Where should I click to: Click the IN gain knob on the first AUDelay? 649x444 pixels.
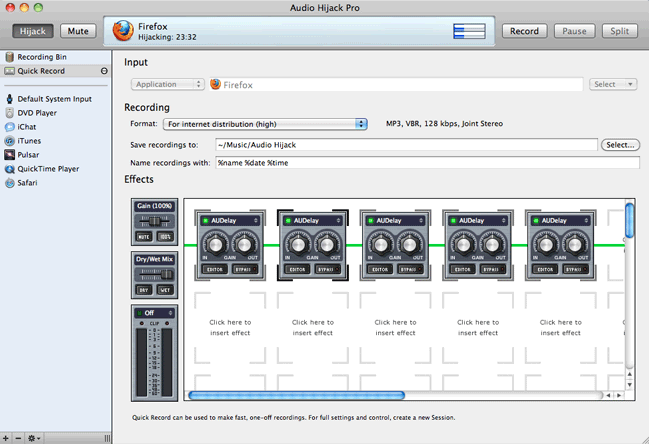pos(215,244)
